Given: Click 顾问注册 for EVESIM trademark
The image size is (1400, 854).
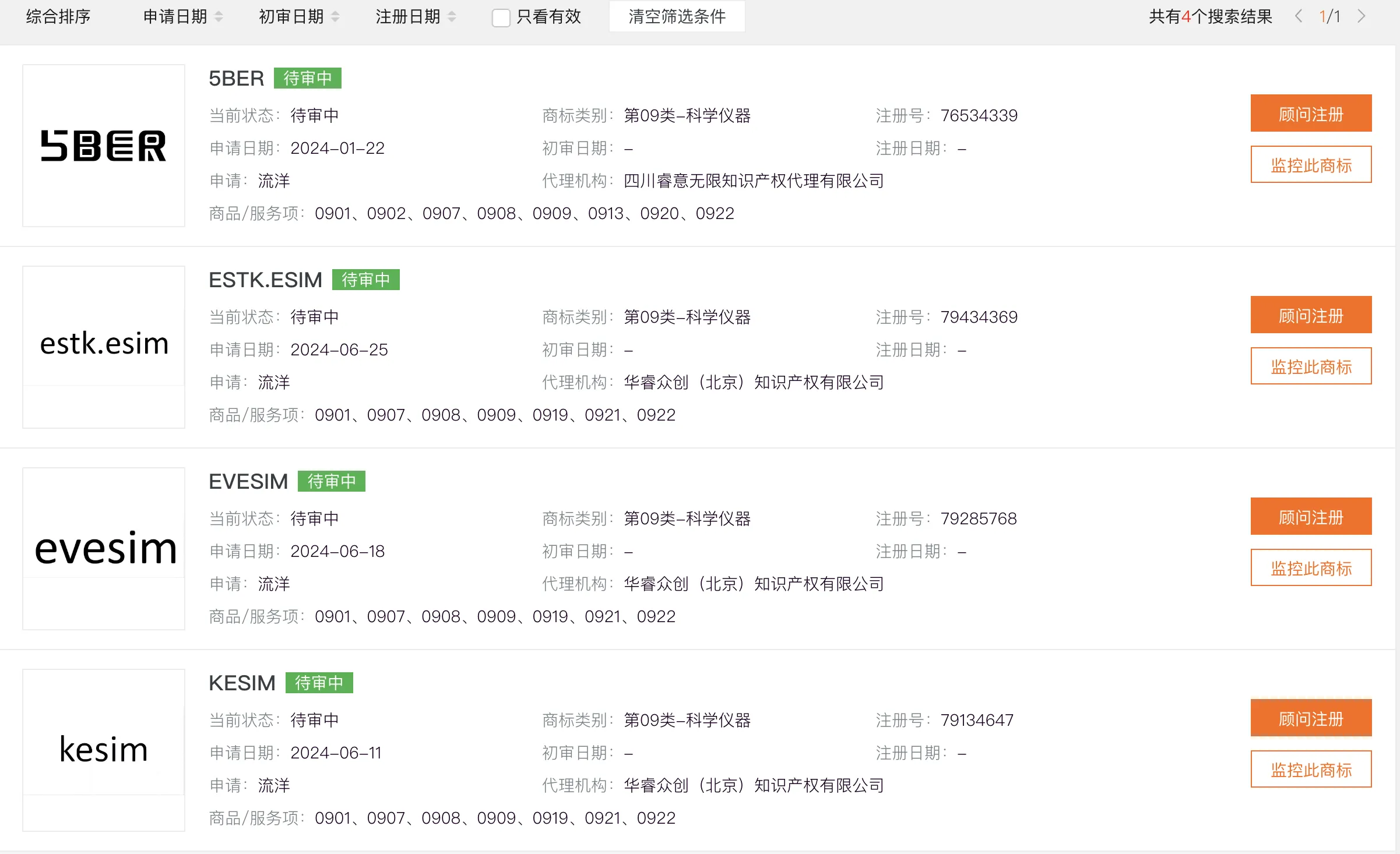Looking at the screenshot, I should (1311, 517).
